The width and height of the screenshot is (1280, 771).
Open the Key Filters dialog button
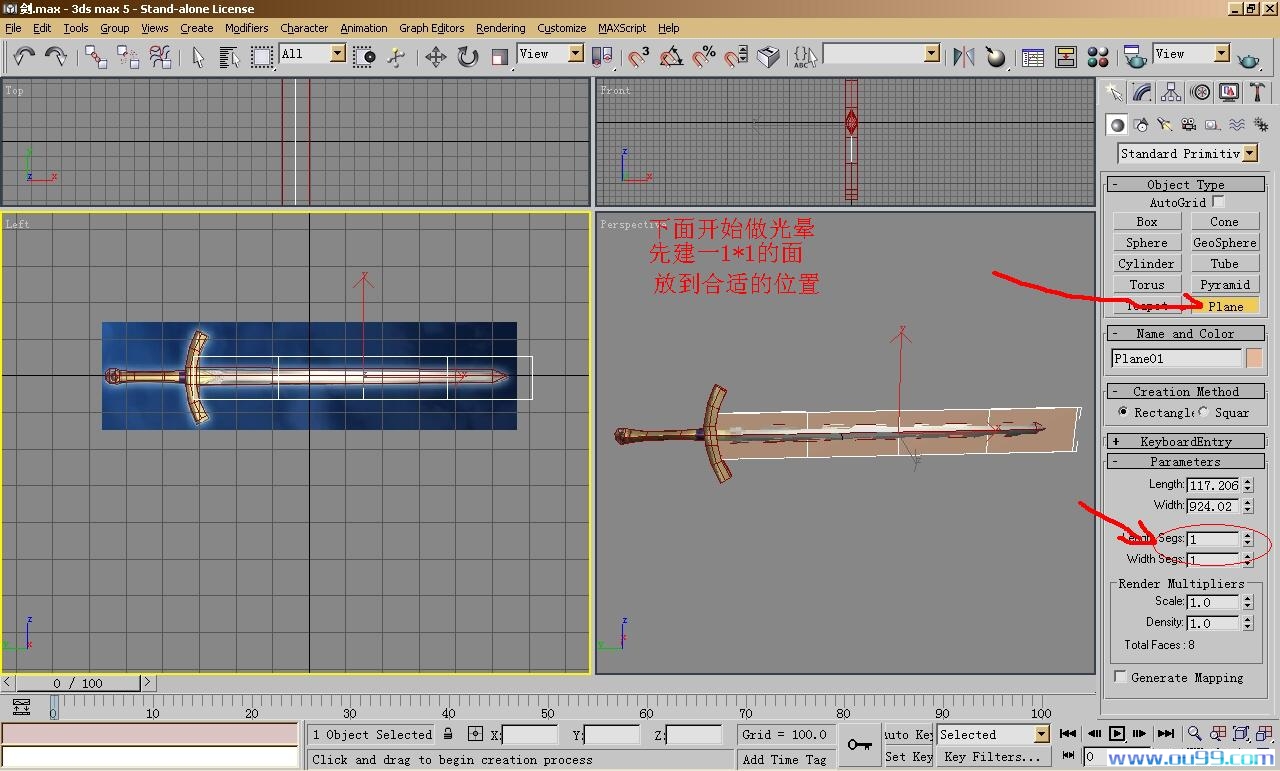[x=993, y=757]
